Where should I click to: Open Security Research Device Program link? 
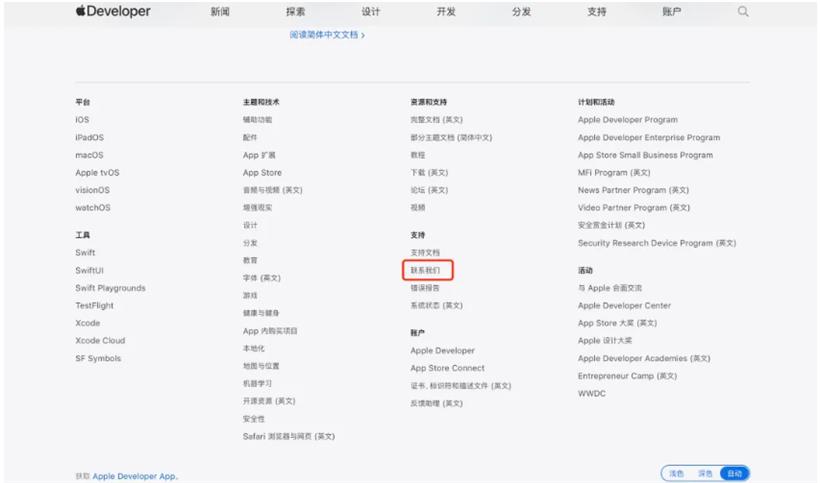(657, 243)
